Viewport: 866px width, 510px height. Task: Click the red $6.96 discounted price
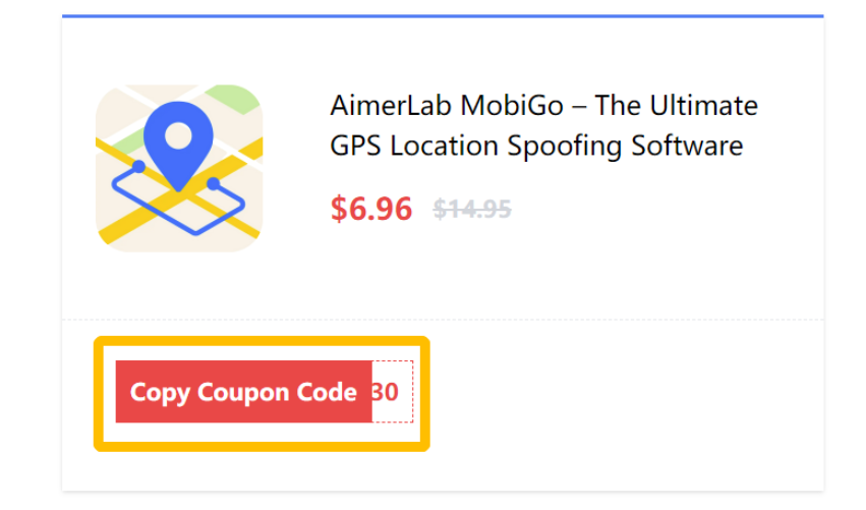[x=371, y=209]
